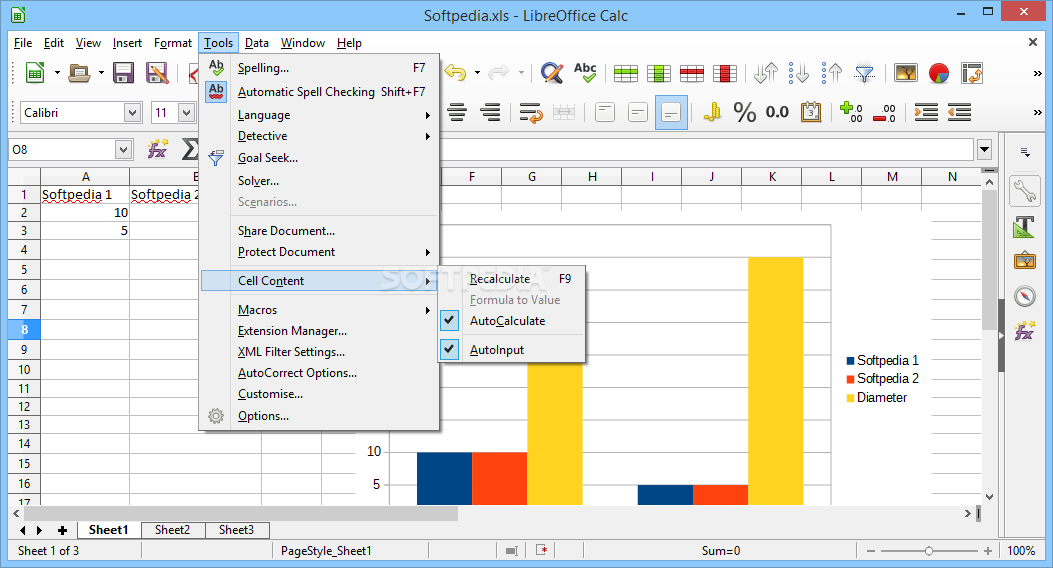The image size is (1053, 568).
Task: Open the Function Wizard fx icon
Action: (158, 149)
